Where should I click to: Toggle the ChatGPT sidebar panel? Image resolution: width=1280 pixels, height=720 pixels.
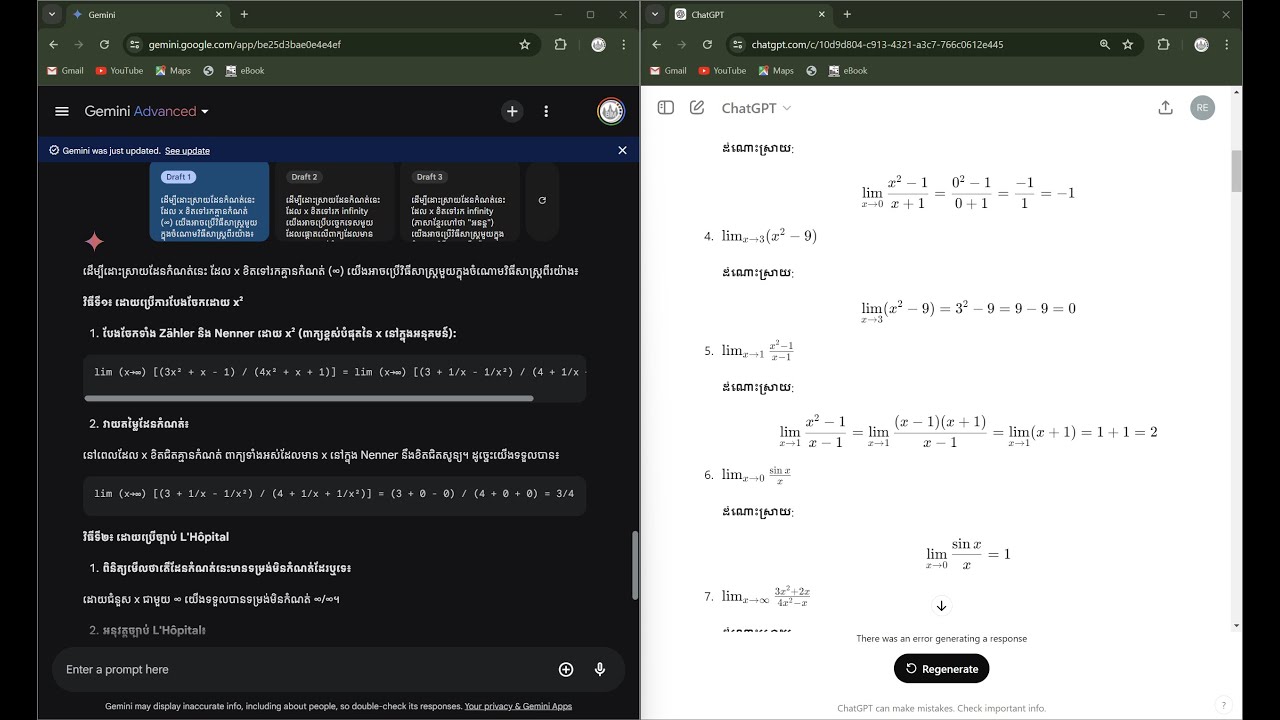(x=666, y=108)
